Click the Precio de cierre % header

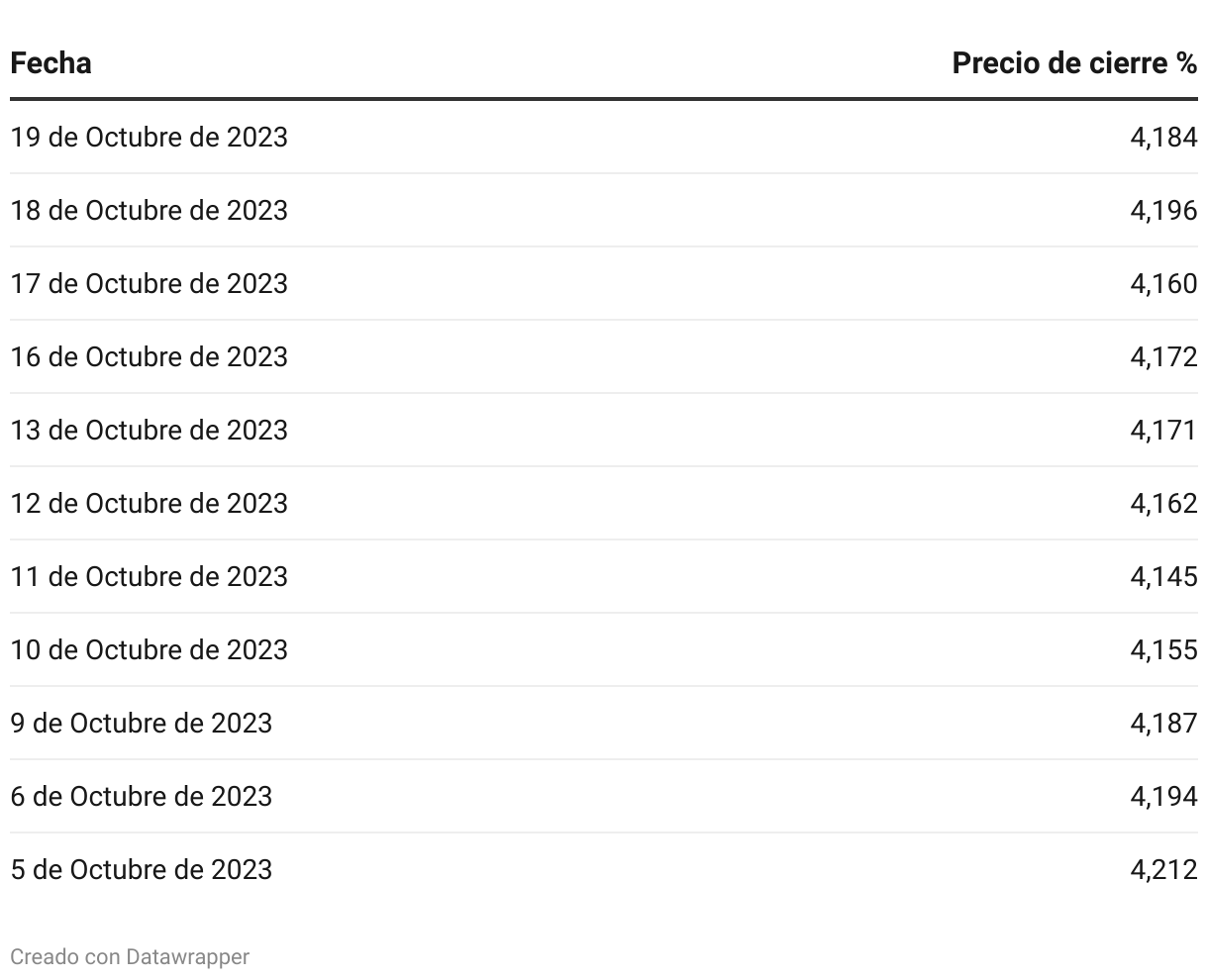(1074, 63)
